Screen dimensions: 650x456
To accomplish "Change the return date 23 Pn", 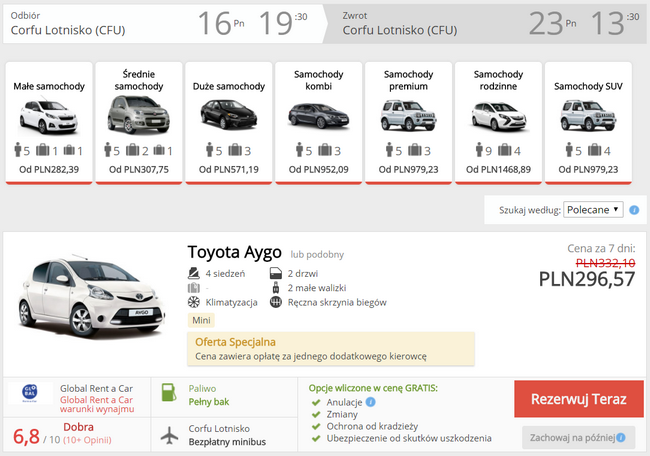I will coord(553,23).
